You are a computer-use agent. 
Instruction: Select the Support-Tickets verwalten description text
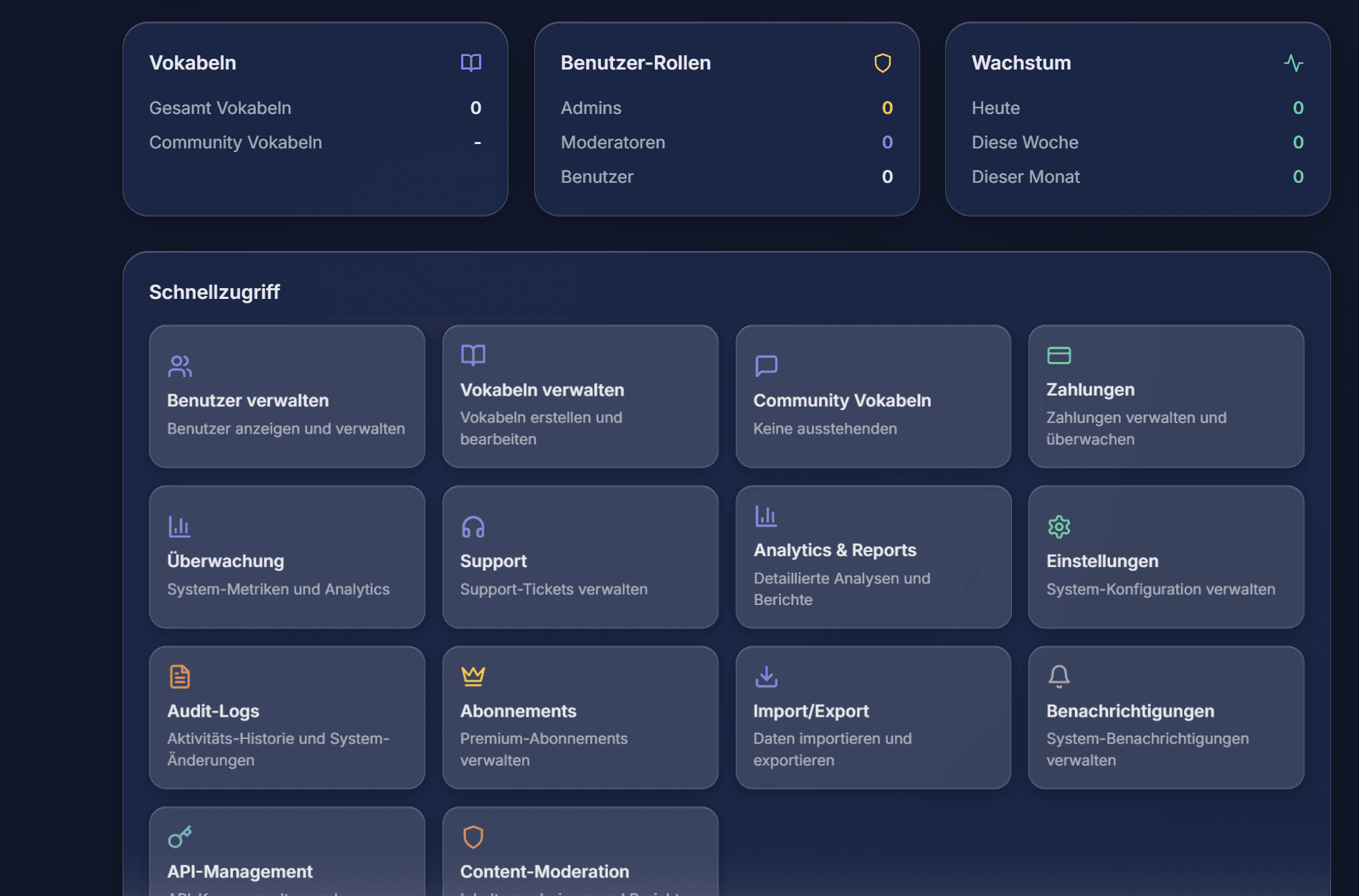553,589
